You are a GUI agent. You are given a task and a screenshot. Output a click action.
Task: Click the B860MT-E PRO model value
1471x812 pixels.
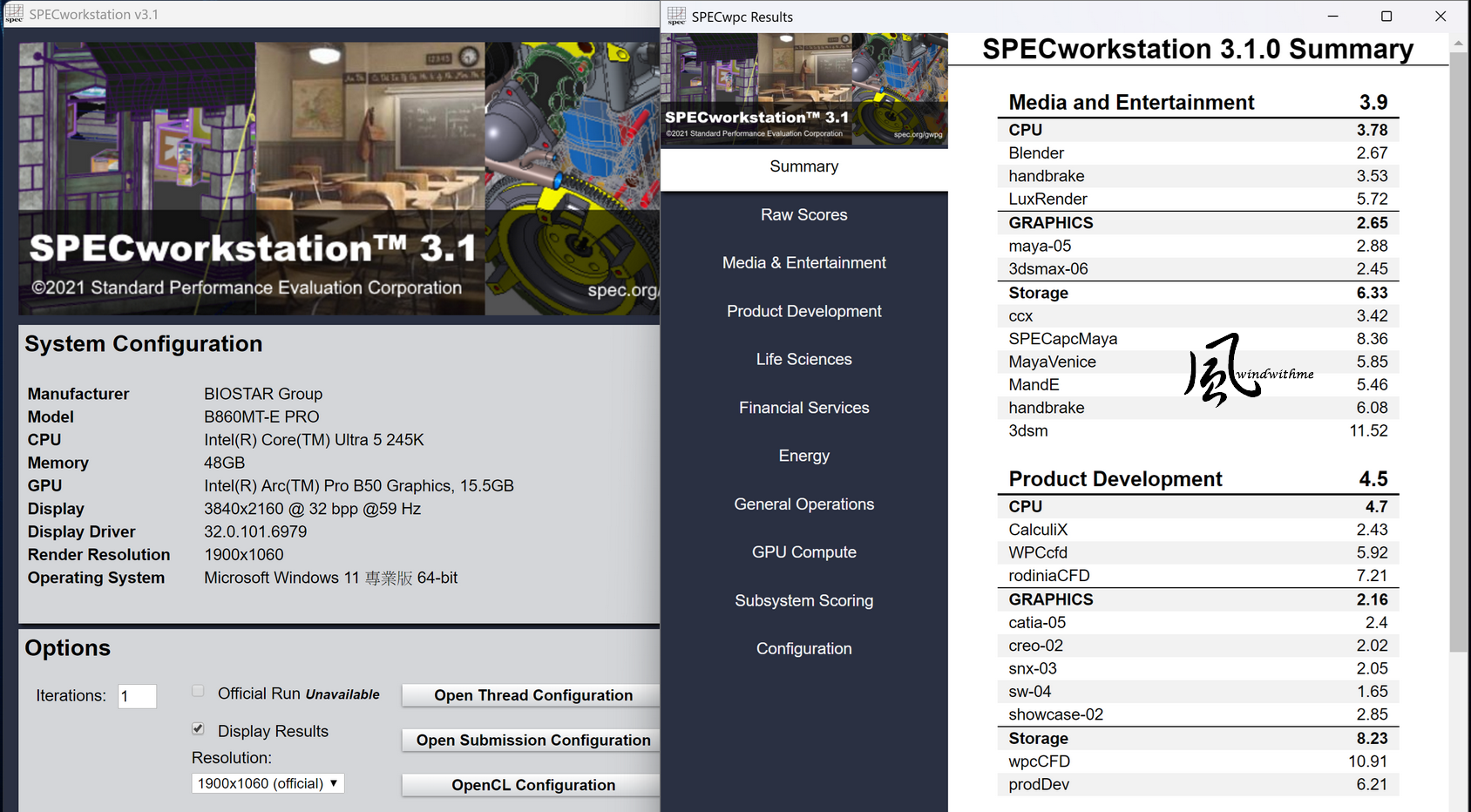pyautogui.click(x=261, y=417)
